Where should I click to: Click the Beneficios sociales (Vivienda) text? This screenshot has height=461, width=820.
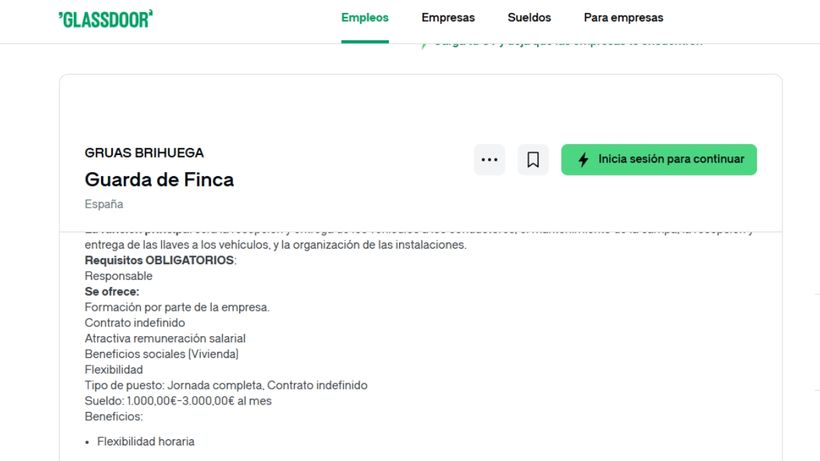coord(162,354)
